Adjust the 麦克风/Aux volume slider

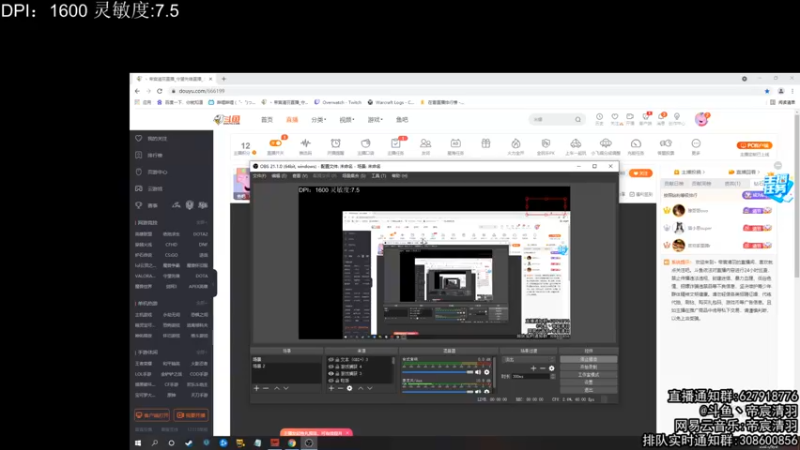click(x=438, y=391)
